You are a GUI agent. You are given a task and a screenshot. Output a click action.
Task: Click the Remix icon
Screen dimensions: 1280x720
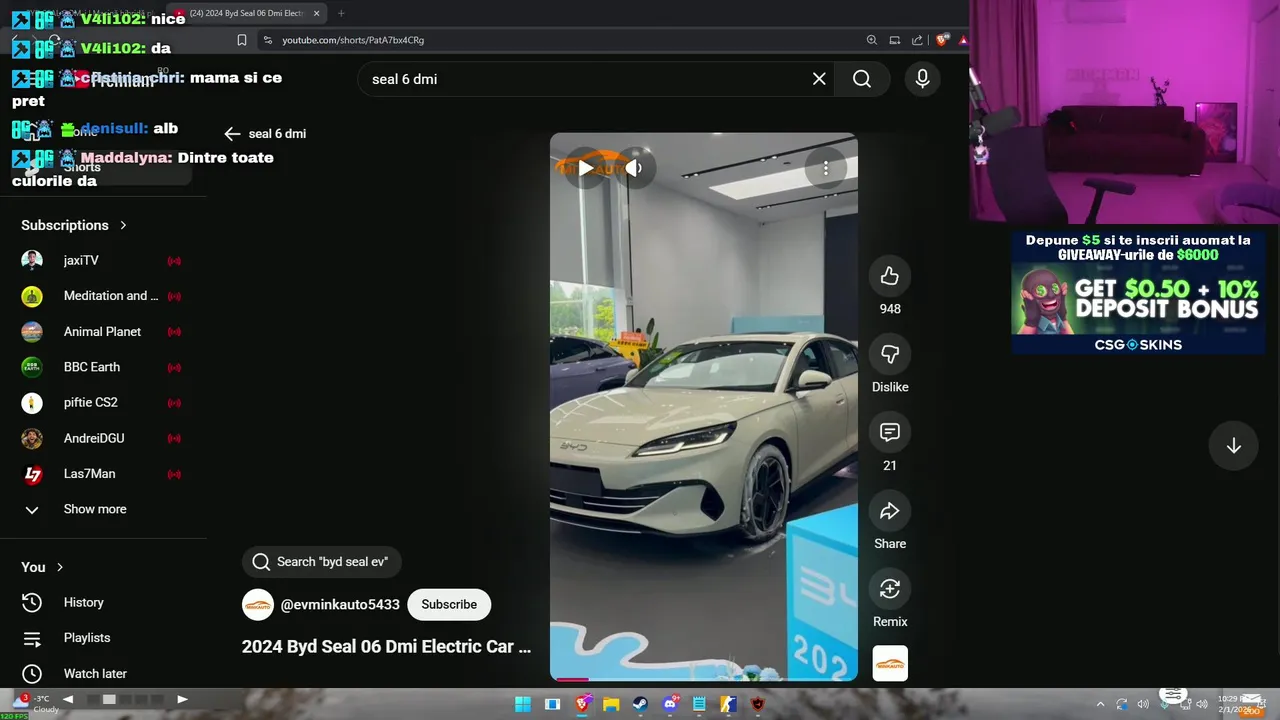pyautogui.click(x=890, y=589)
